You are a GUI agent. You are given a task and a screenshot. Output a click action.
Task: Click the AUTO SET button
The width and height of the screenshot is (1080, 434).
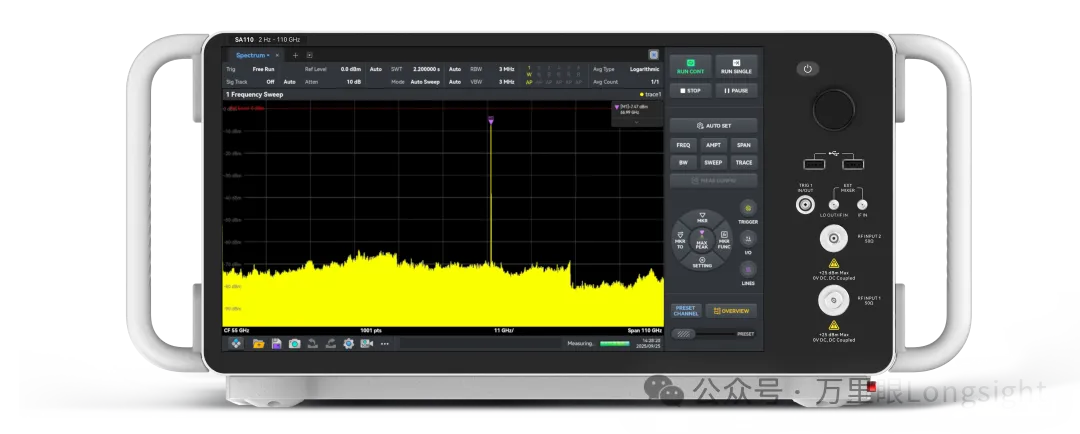[714, 126]
